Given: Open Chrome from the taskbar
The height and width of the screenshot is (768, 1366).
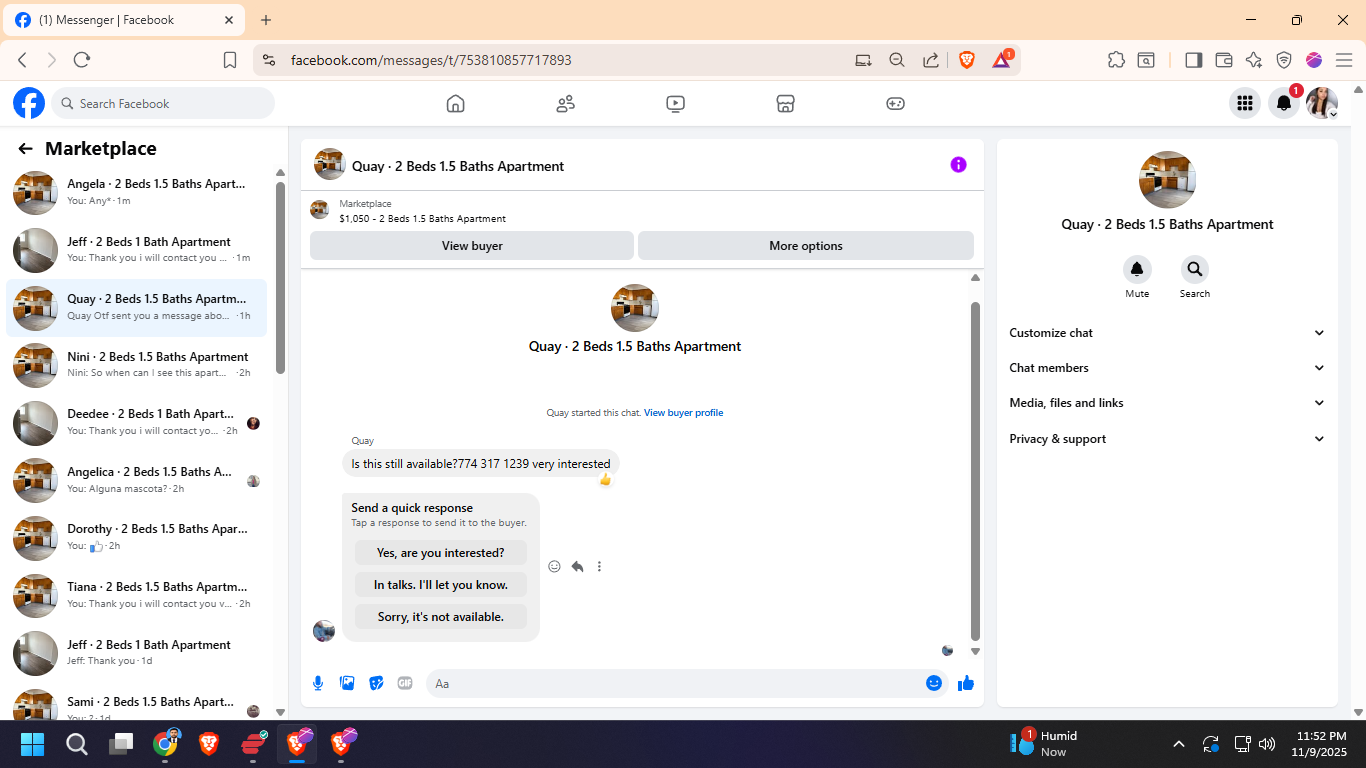Looking at the screenshot, I should pos(166,743).
